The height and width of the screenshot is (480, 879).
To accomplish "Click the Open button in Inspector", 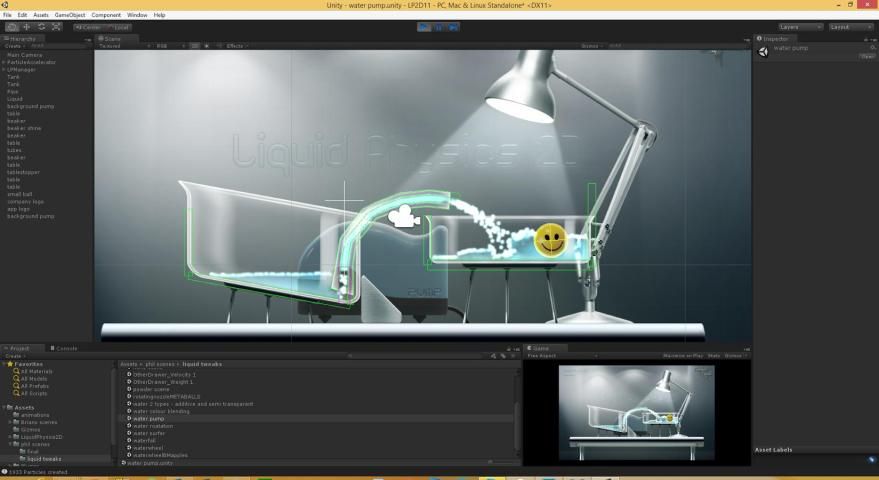I will [x=867, y=56].
